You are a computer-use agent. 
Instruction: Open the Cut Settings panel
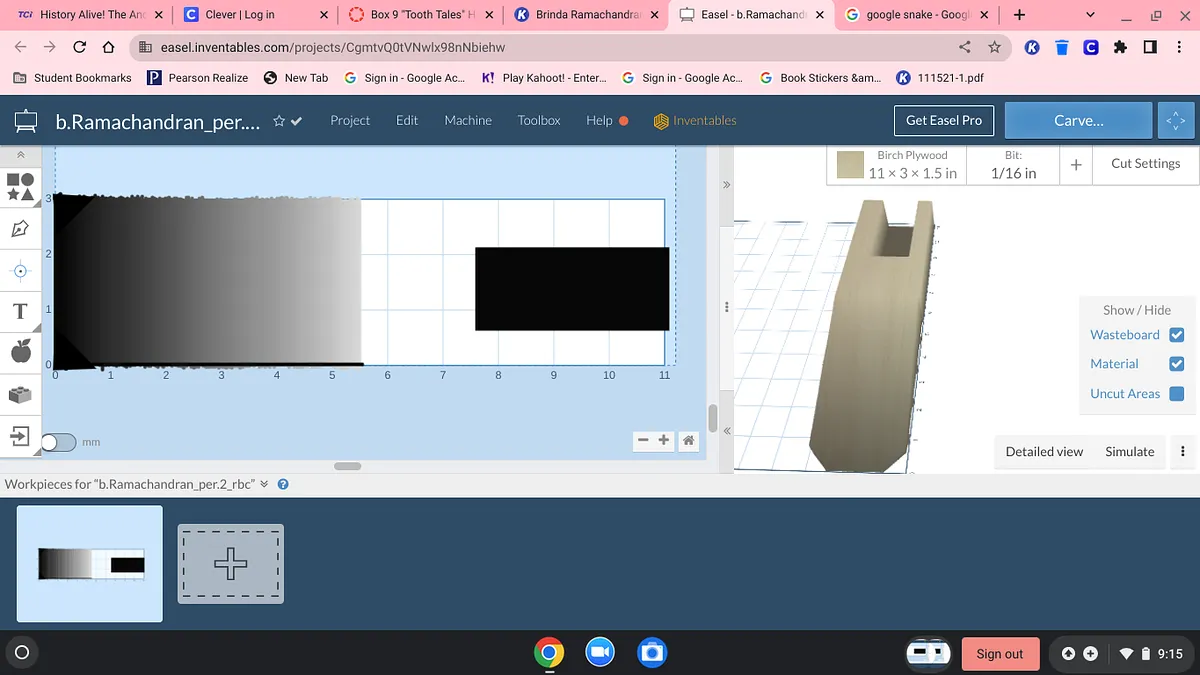[x=1145, y=164]
